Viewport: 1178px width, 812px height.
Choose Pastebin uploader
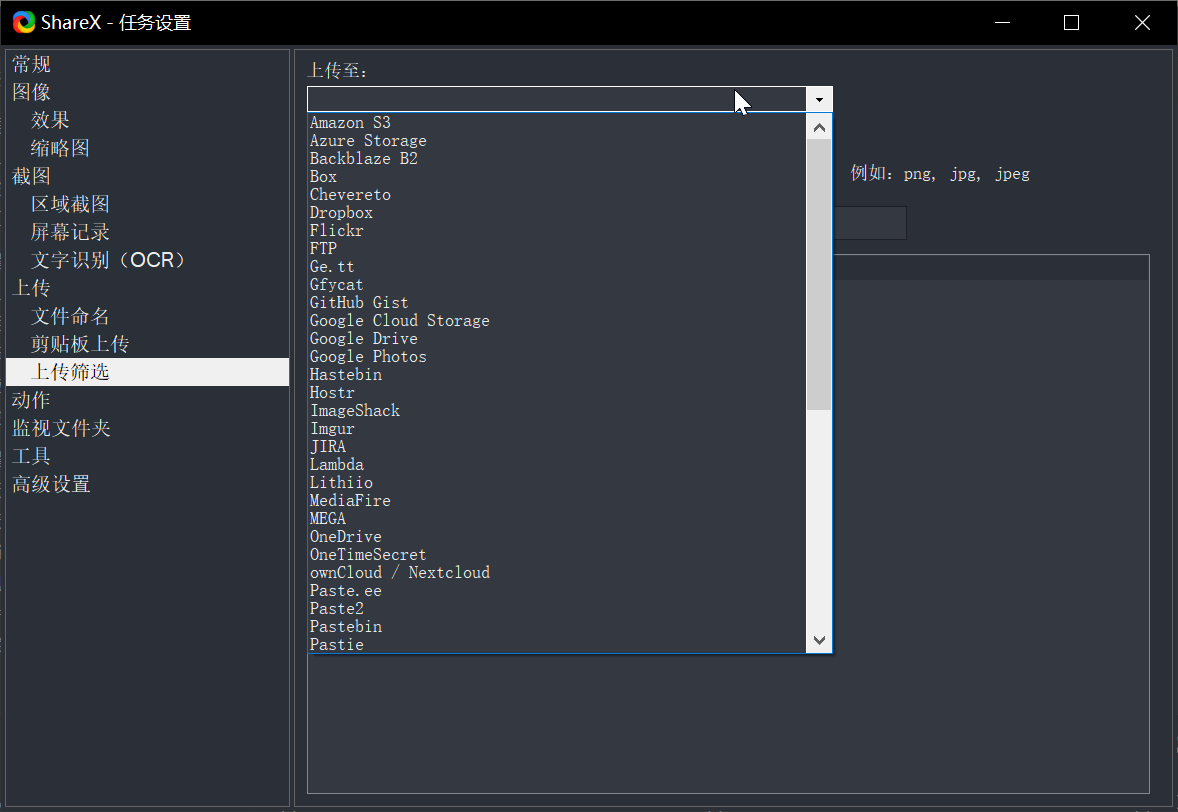coord(557,627)
